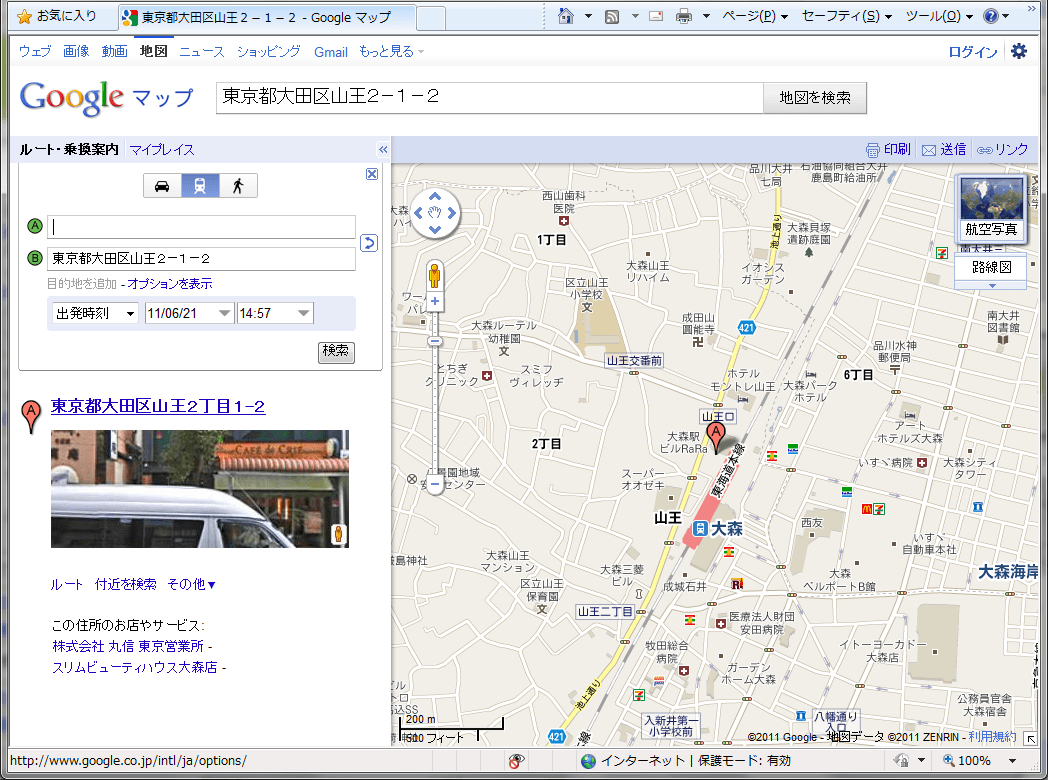Swap start and destination fields
The image size is (1048, 780).
coord(369,243)
